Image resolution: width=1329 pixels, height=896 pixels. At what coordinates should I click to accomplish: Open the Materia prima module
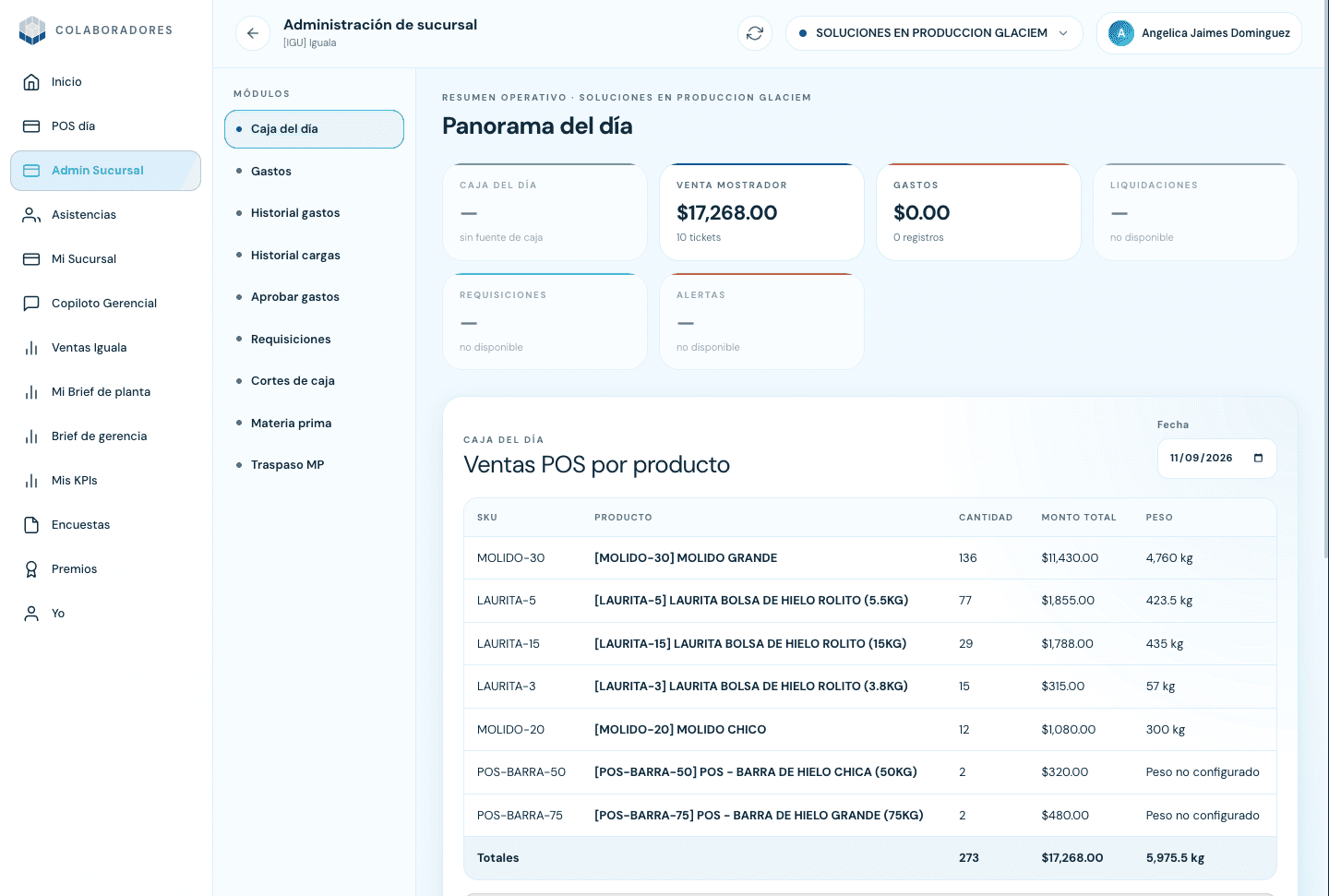click(314, 424)
